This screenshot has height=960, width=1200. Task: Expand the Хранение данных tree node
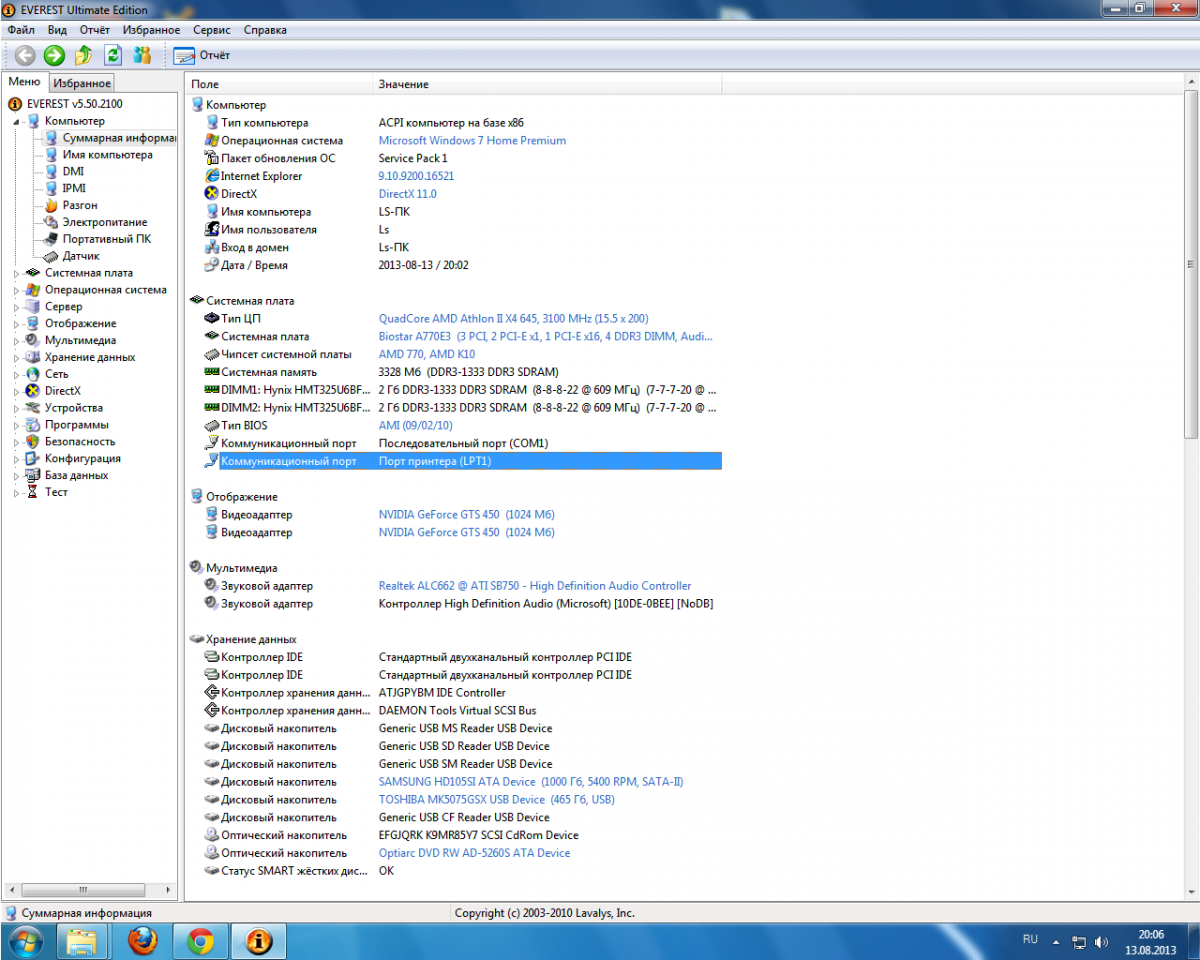pyautogui.click(x=17, y=357)
